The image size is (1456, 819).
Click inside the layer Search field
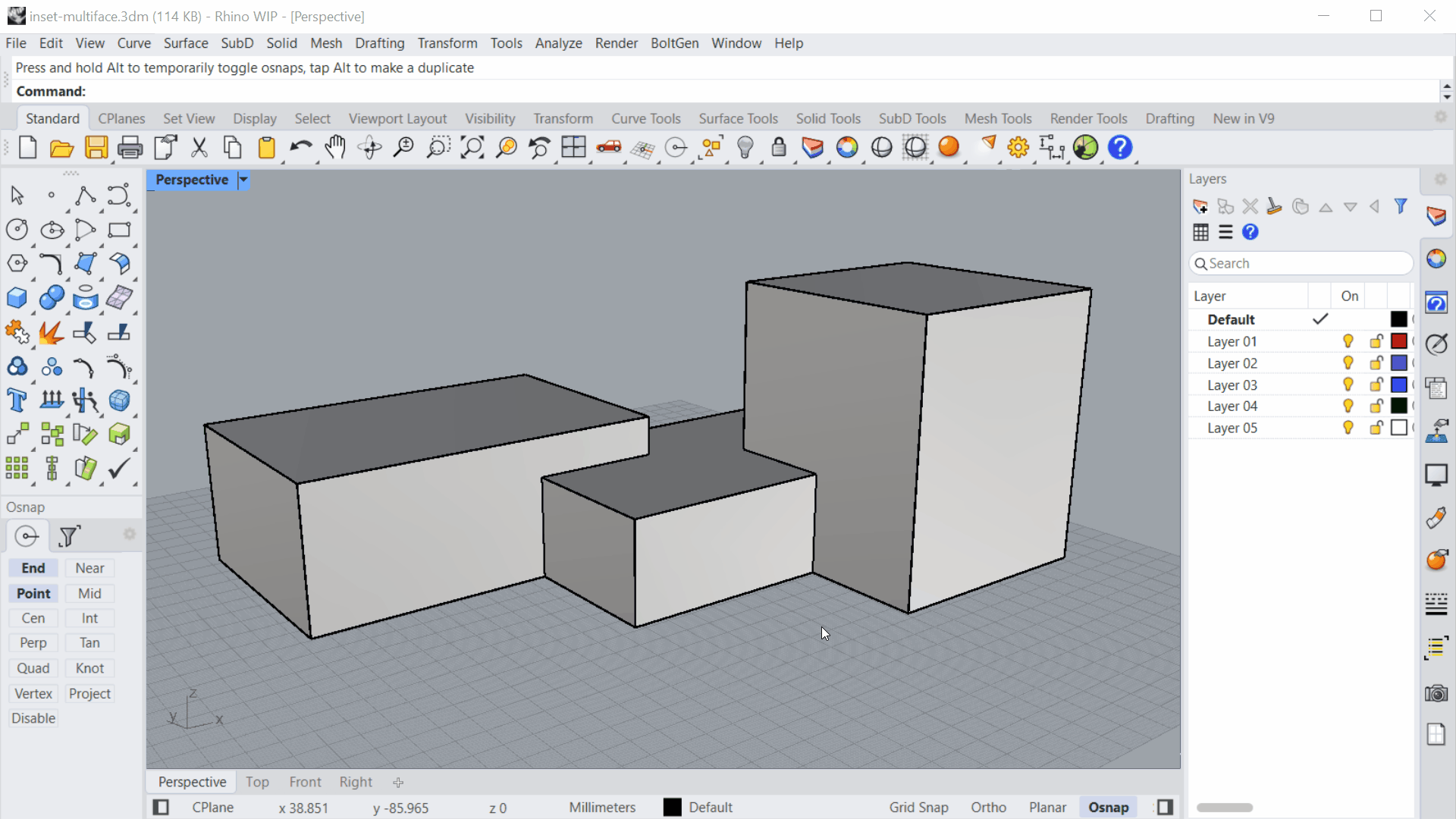coord(1301,263)
